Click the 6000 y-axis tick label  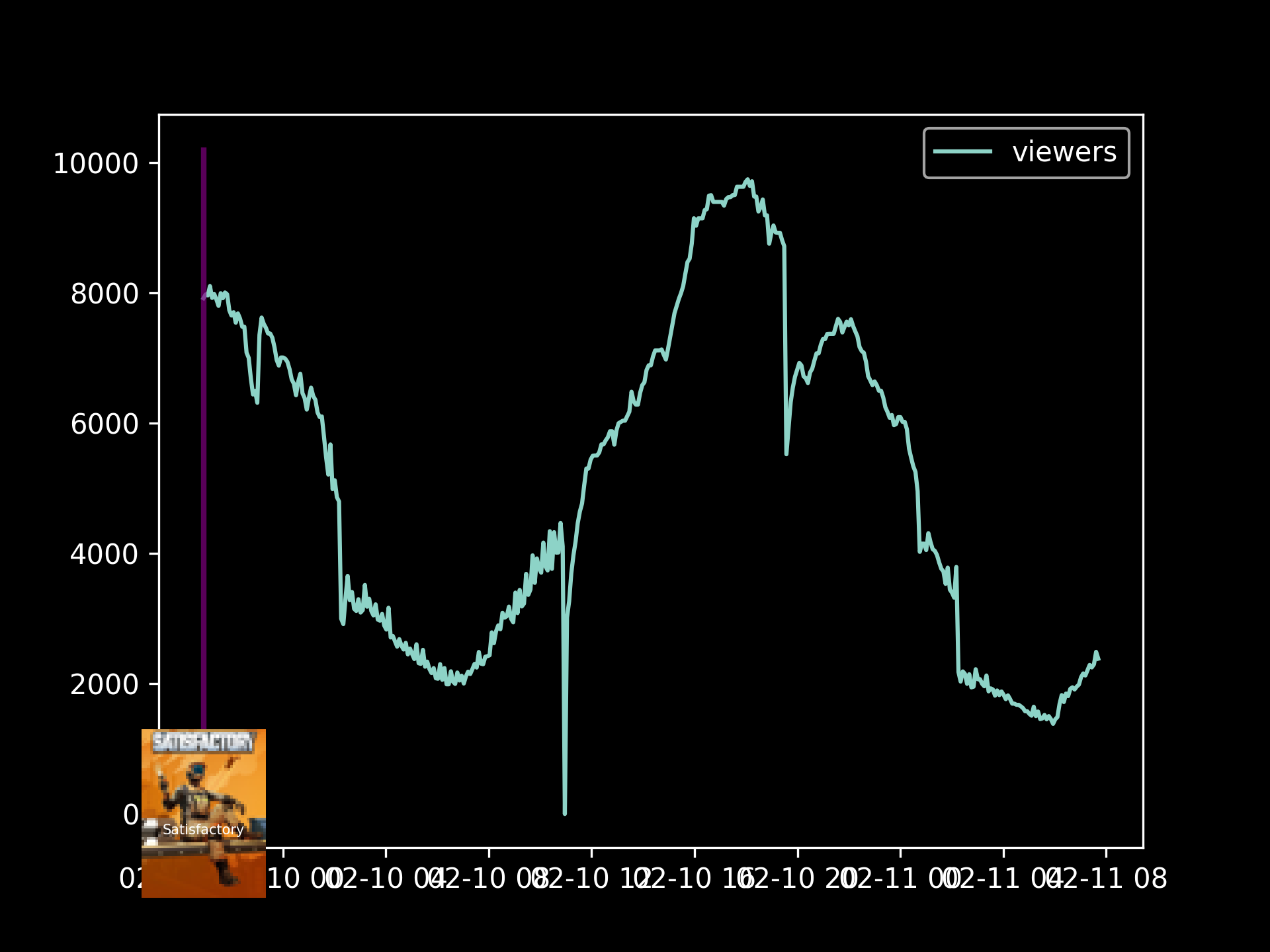coord(104,424)
